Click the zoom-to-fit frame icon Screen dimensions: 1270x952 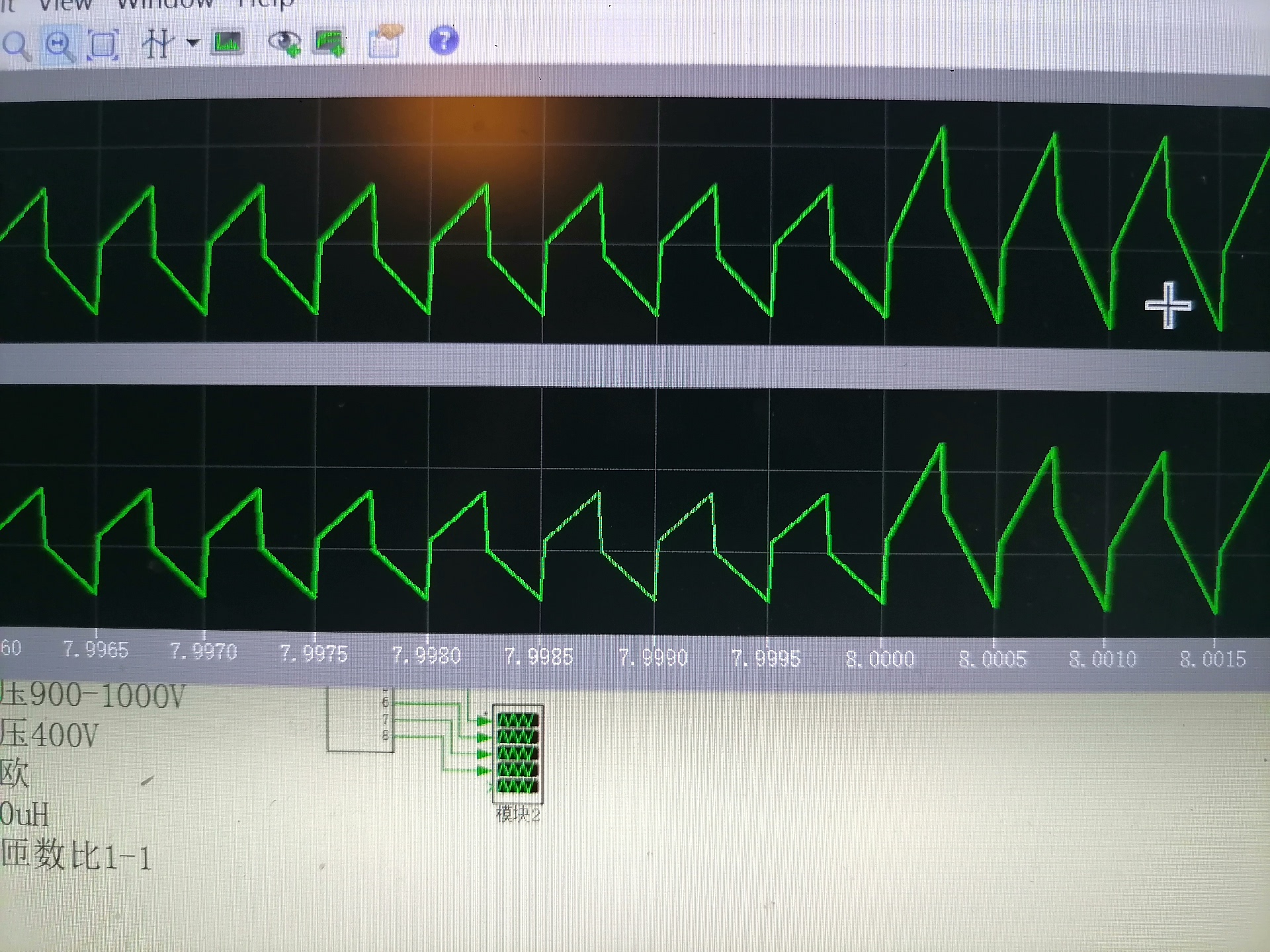coord(103,45)
